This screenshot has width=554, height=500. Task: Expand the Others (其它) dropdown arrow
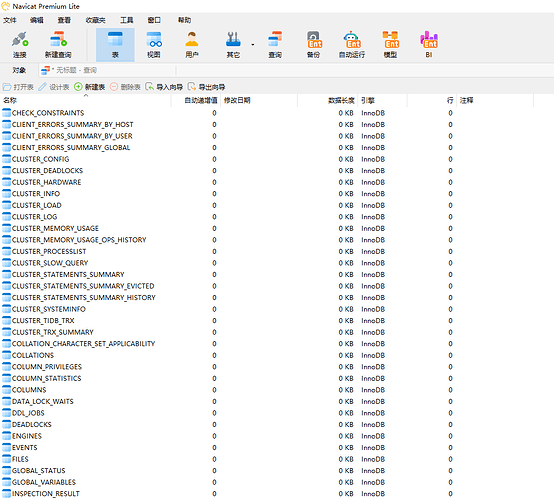pos(253,45)
